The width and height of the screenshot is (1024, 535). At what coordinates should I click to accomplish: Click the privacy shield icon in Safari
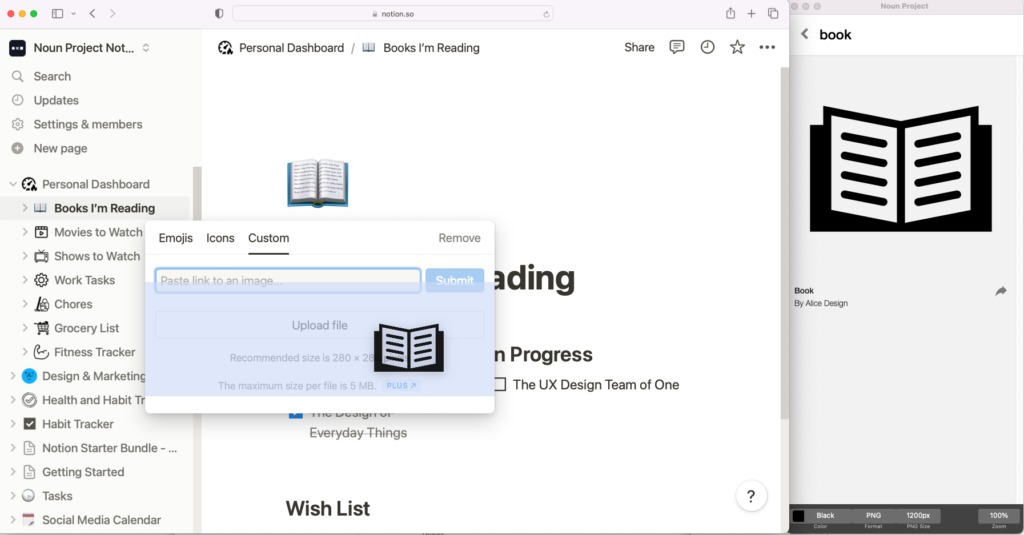(219, 14)
